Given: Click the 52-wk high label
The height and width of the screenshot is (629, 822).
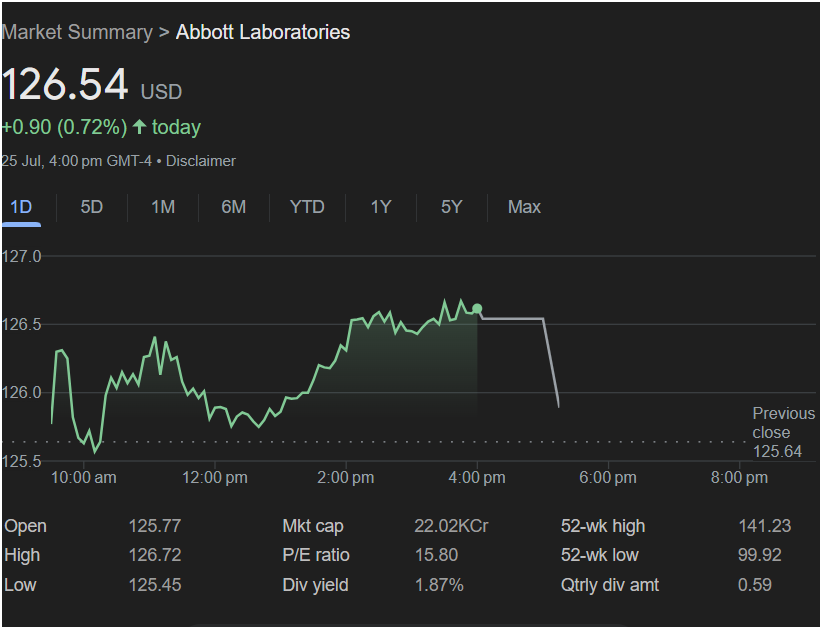Looking at the screenshot, I should pos(603,526).
